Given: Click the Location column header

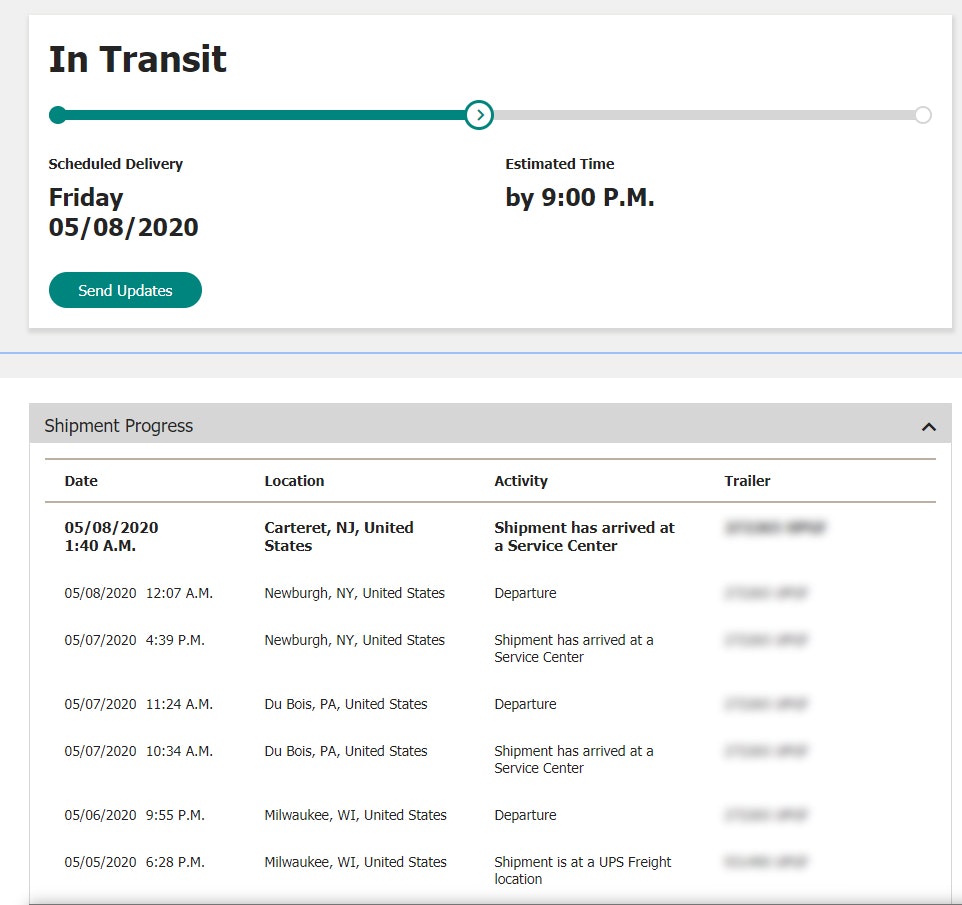Looking at the screenshot, I should pyautogui.click(x=294, y=481).
